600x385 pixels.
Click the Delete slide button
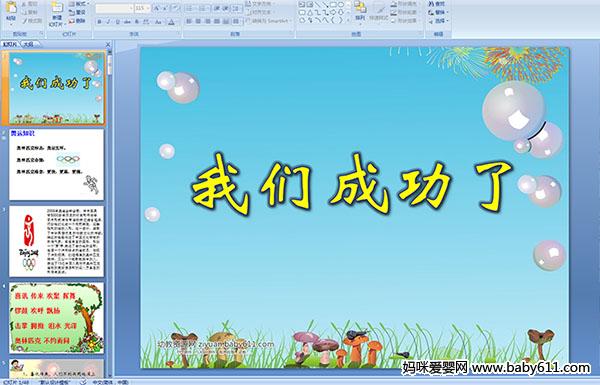point(78,21)
